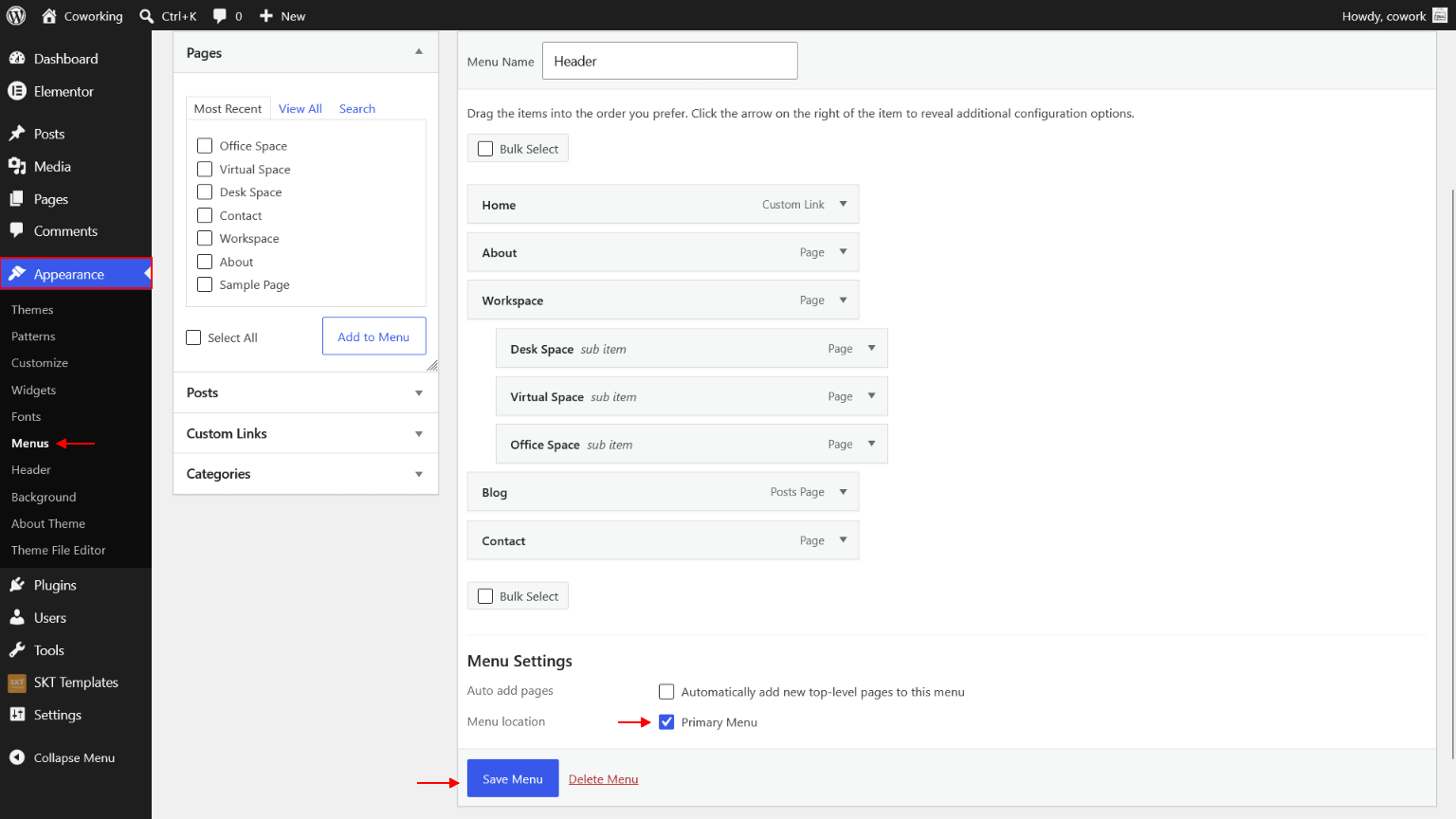Open the Menus submenu item
1456x819 pixels.
(30, 444)
